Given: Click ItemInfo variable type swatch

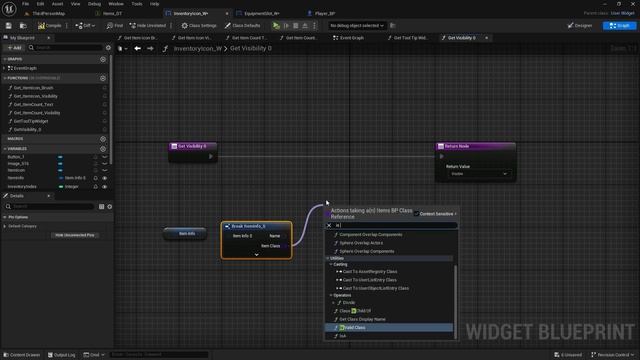Looking at the screenshot, I should pos(61,178).
